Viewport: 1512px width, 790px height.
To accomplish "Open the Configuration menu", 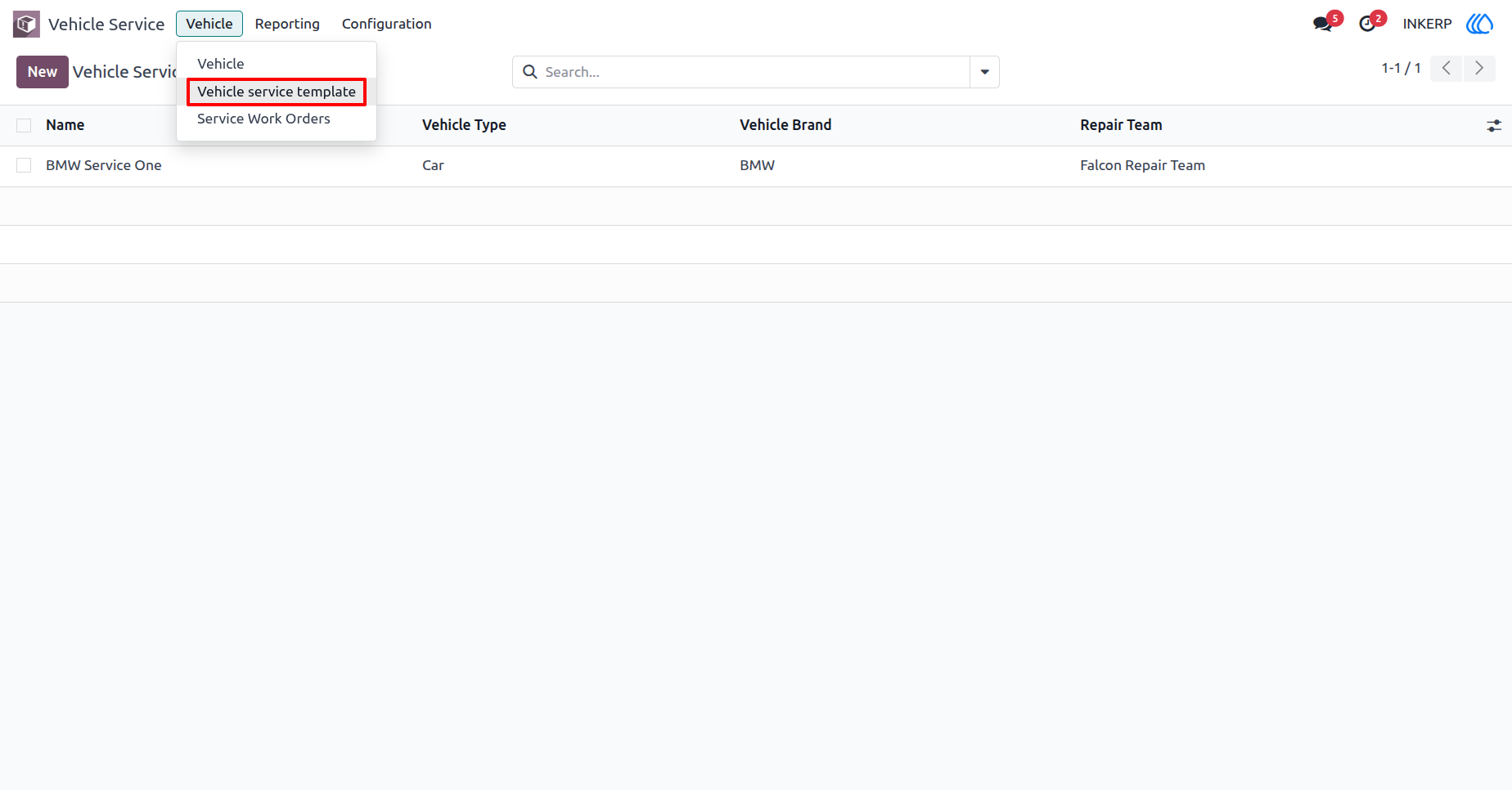I will tap(386, 24).
